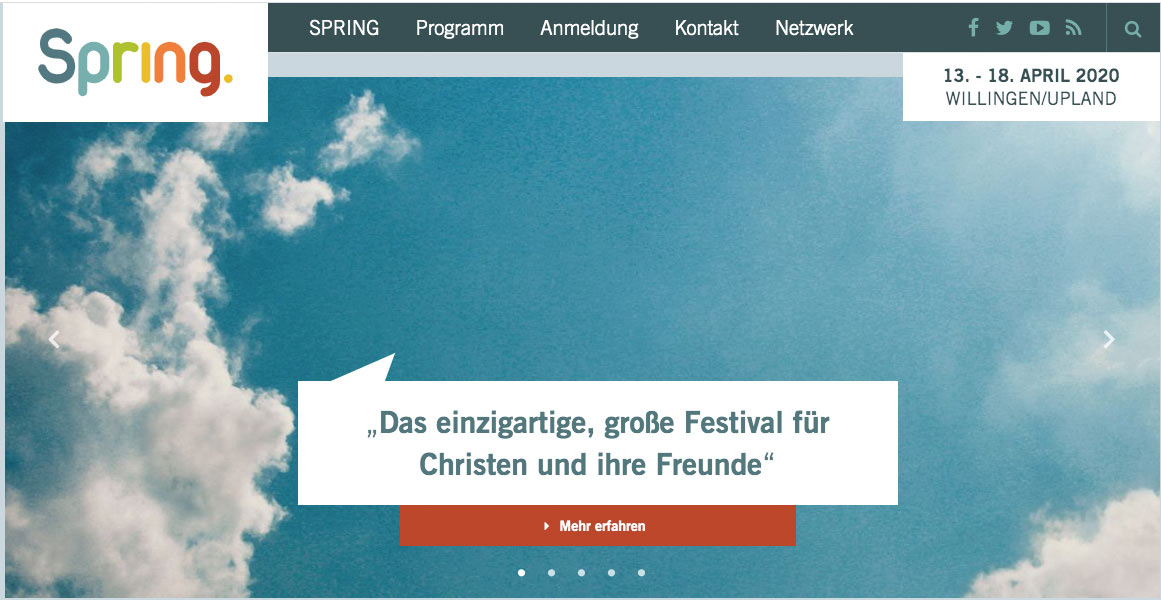
Task: Select the fifth carousel dot
Action: tap(641, 573)
